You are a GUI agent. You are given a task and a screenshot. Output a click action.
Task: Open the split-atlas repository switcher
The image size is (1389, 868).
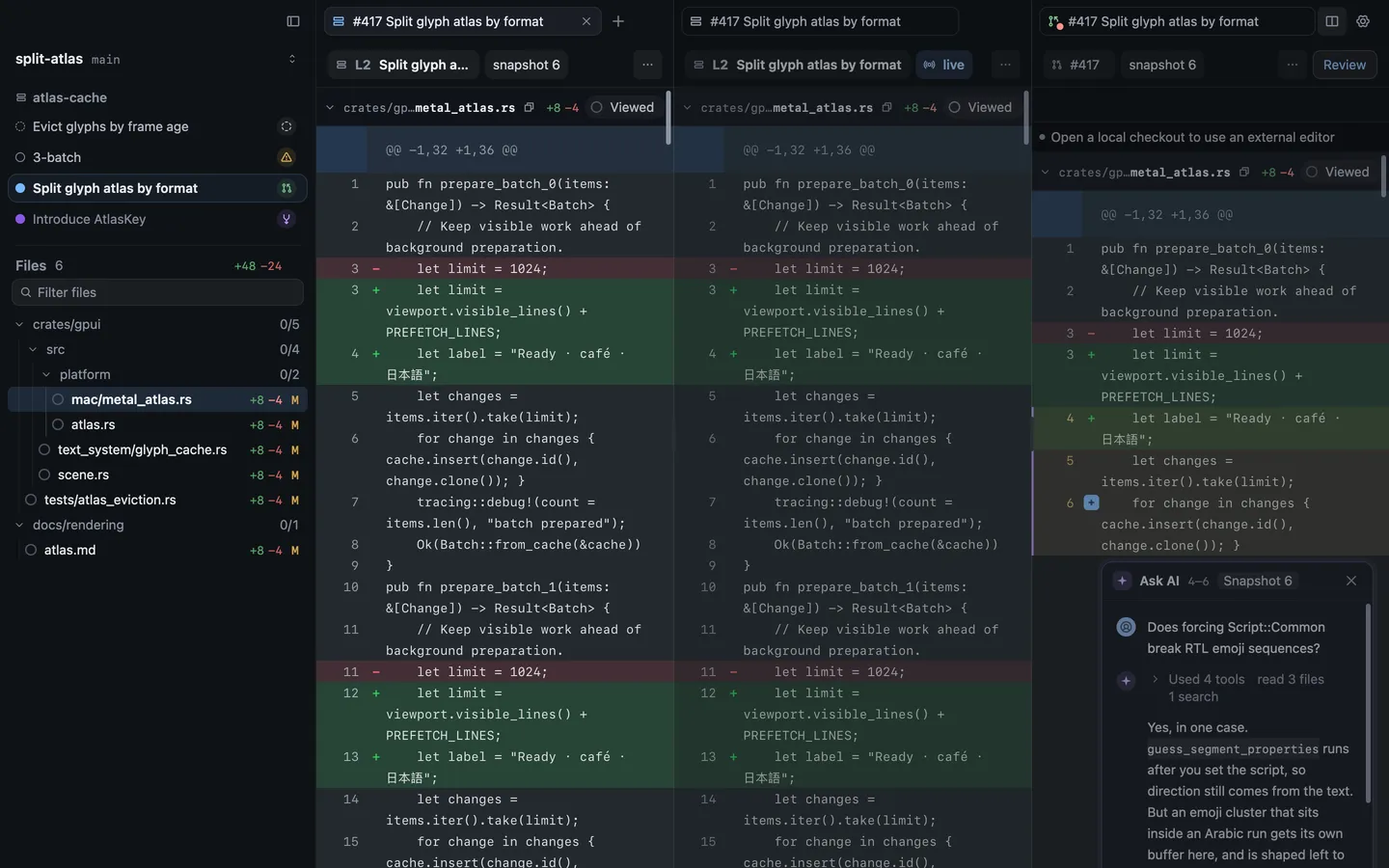pos(292,59)
